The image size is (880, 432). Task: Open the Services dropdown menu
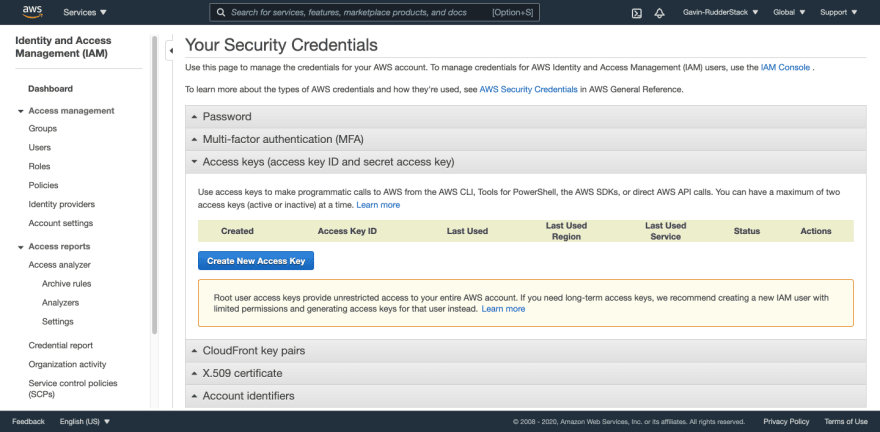click(85, 13)
